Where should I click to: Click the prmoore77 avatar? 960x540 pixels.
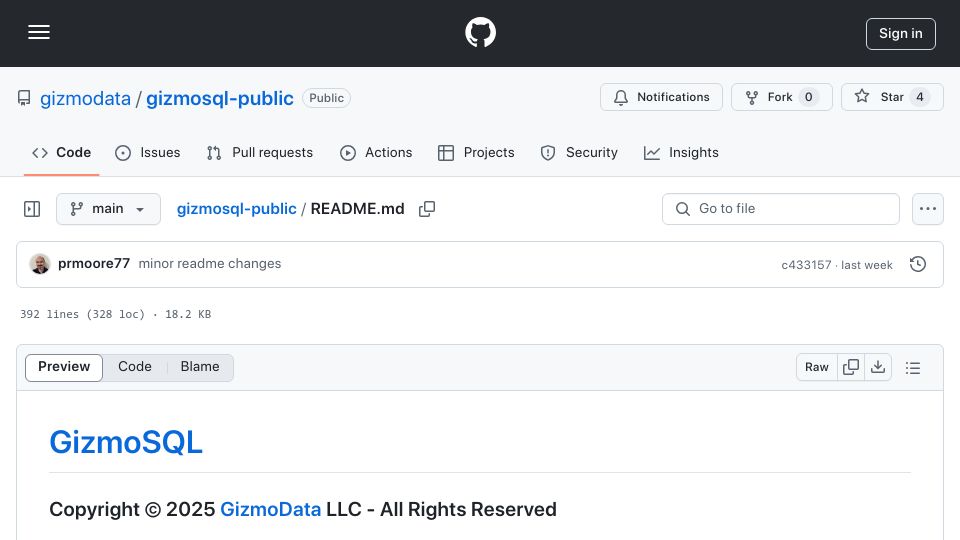(40, 264)
